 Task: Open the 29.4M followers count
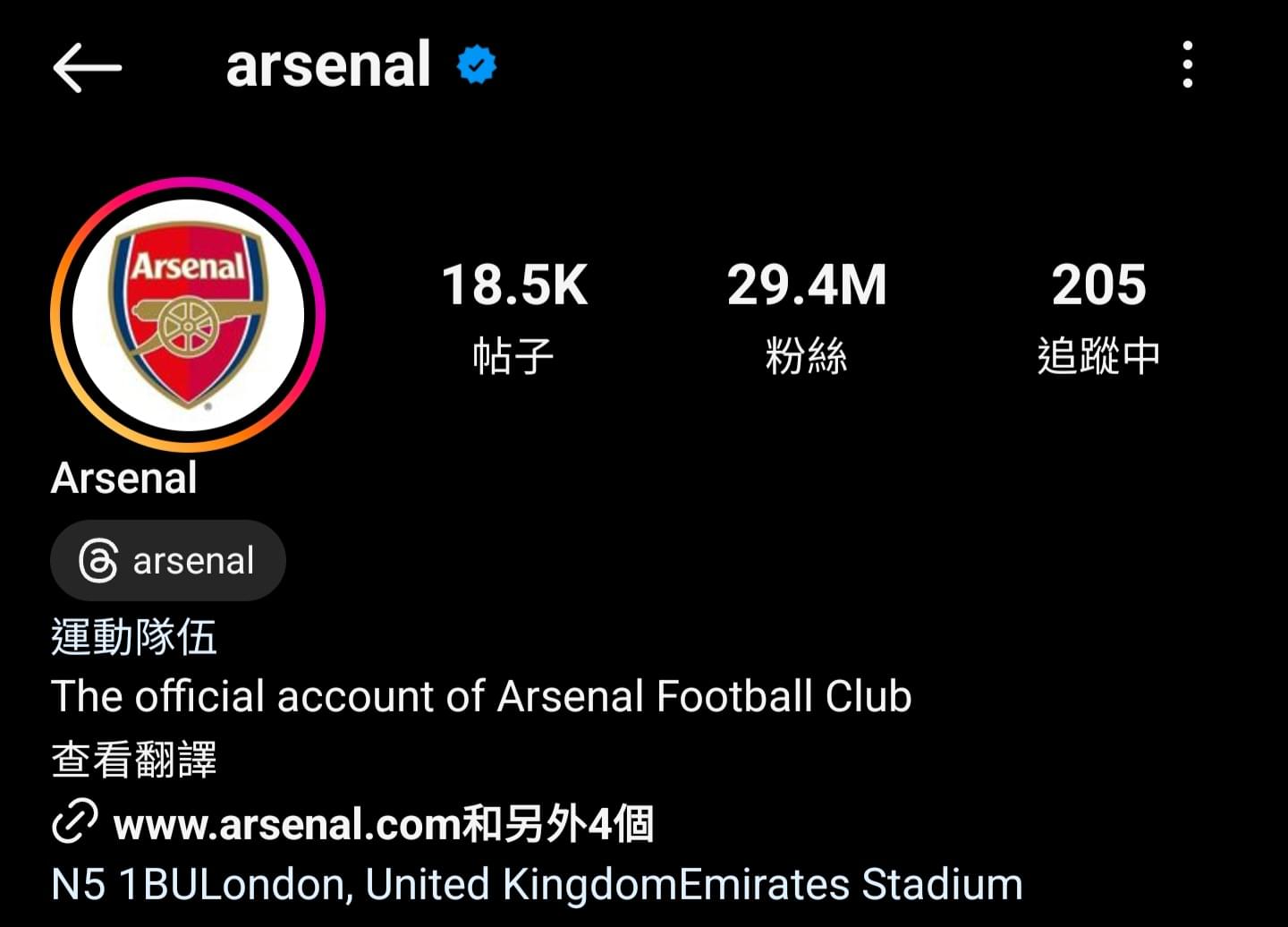(806, 285)
